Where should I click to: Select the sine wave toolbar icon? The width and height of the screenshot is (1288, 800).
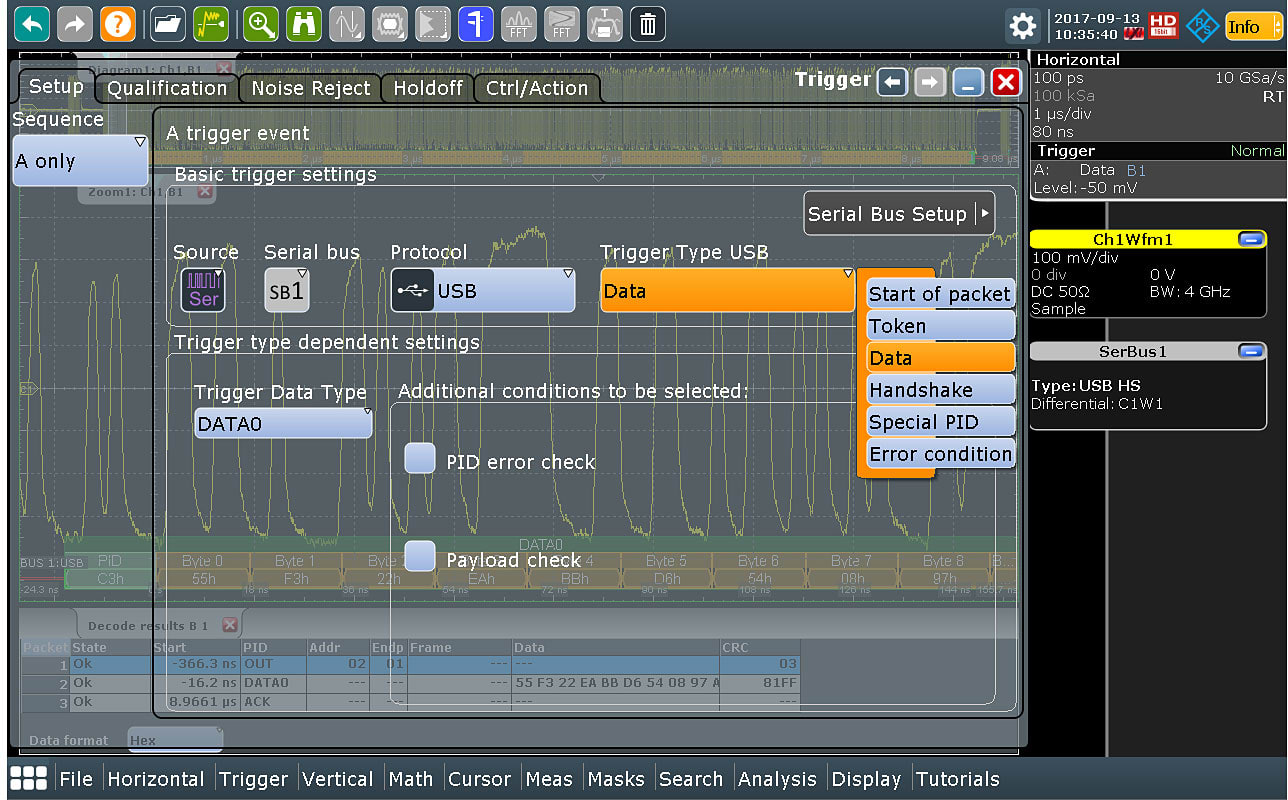pyautogui.click(x=347, y=23)
